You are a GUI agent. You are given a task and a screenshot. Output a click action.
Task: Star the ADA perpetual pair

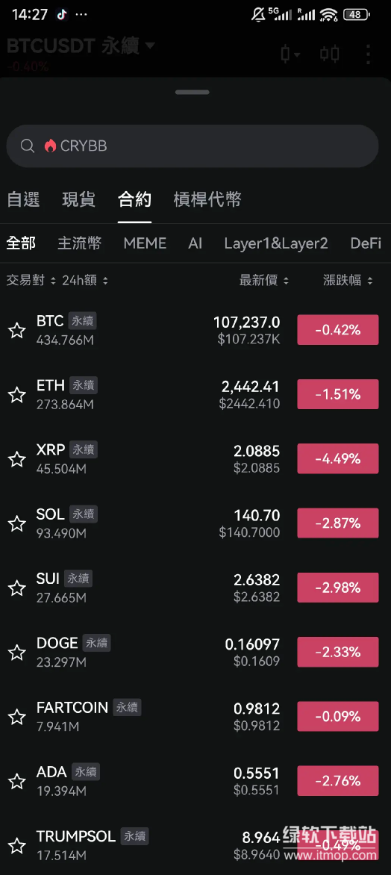tap(17, 781)
